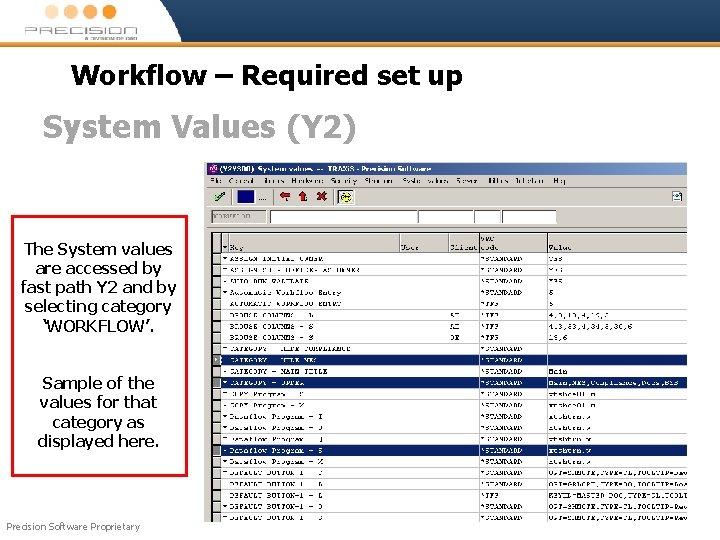
Task: Expand the Dataflow Program - Z row arrow
Action: pos(225,461)
